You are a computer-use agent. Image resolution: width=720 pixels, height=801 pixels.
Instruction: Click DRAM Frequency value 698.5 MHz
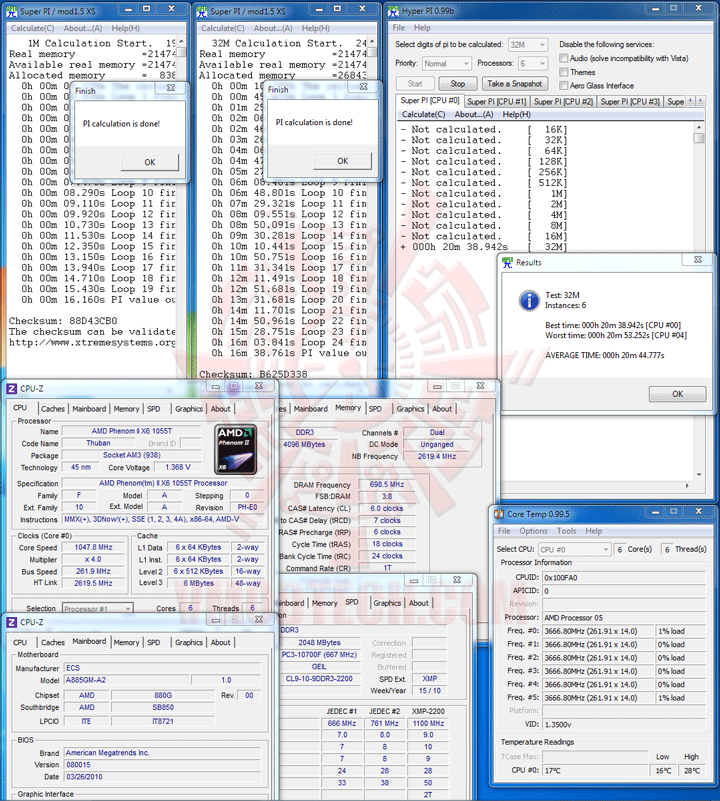[387, 484]
